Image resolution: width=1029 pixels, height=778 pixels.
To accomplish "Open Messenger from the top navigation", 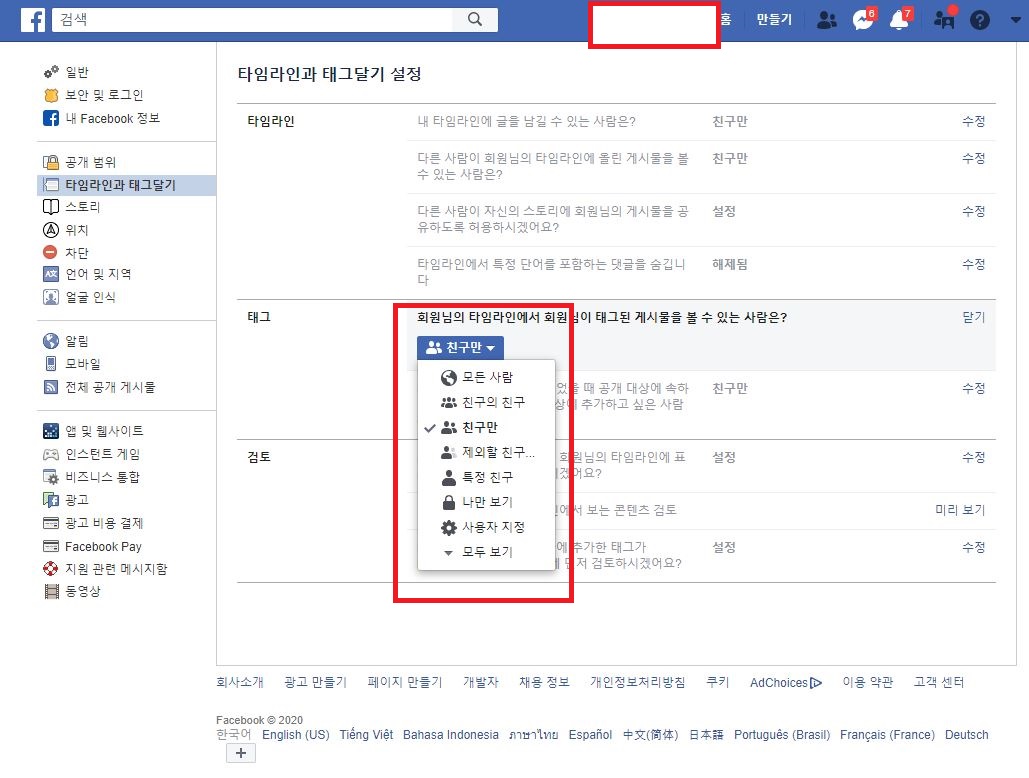I will pos(861,19).
